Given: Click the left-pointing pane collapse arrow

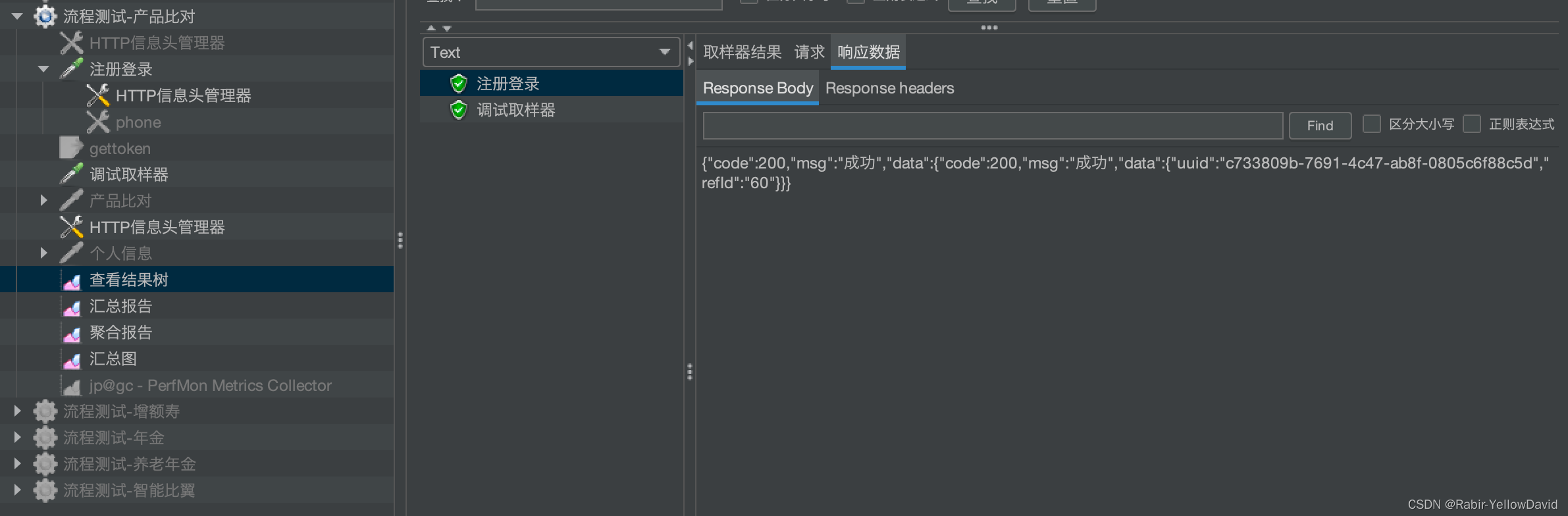Looking at the screenshot, I should (690, 45).
